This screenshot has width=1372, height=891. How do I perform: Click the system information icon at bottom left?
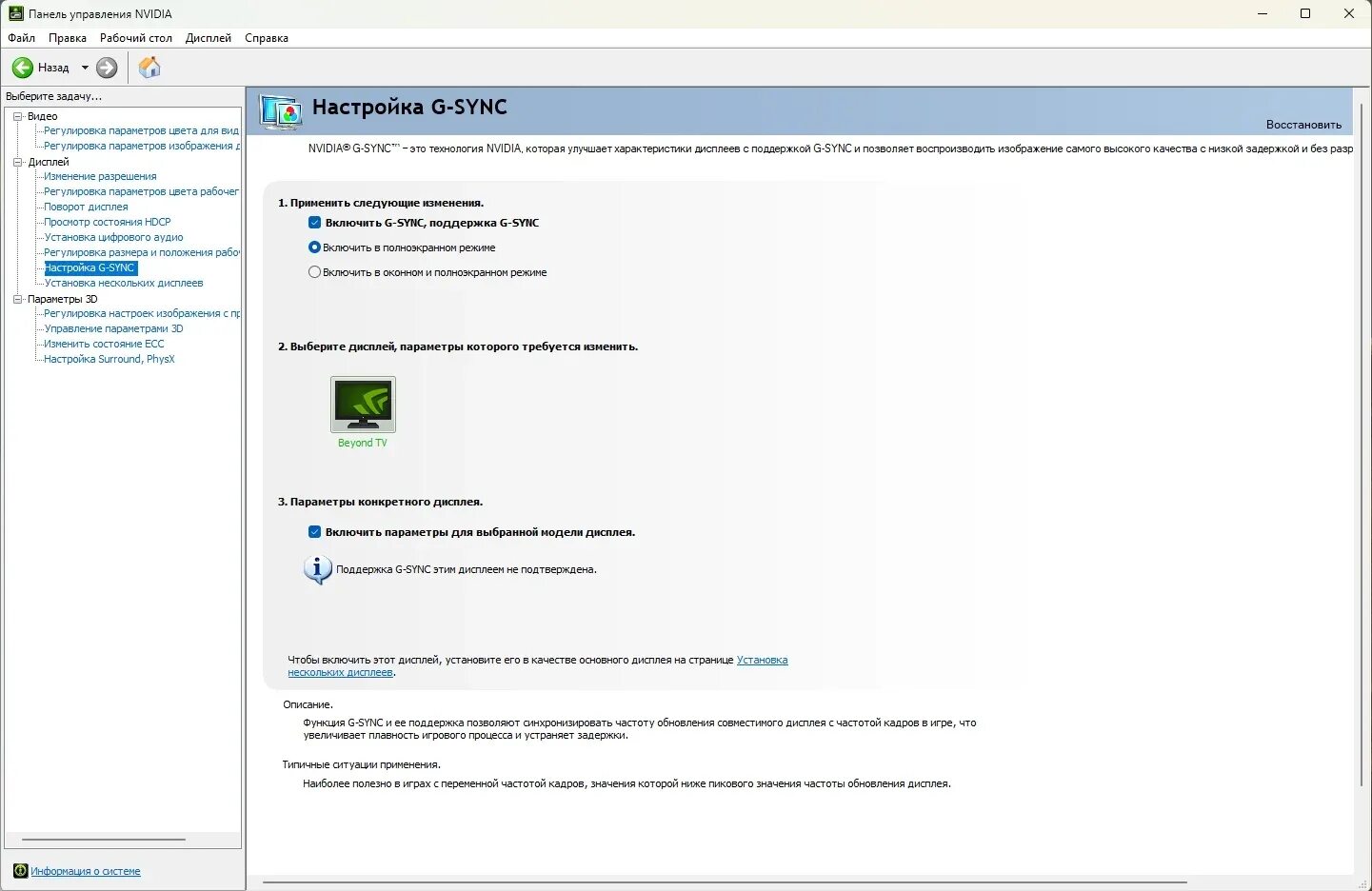click(20, 871)
